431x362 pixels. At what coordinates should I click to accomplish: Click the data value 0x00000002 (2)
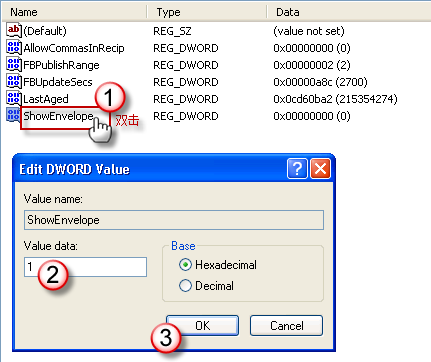click(312, 65)
